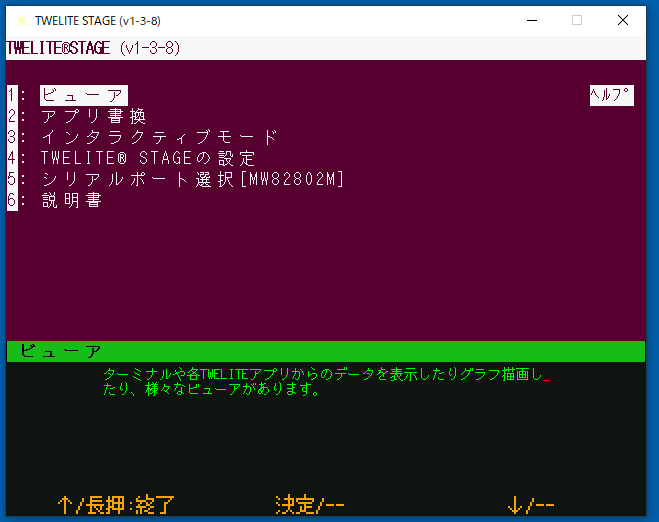Click the number 3 shortcut label

[x=12, y=137]
